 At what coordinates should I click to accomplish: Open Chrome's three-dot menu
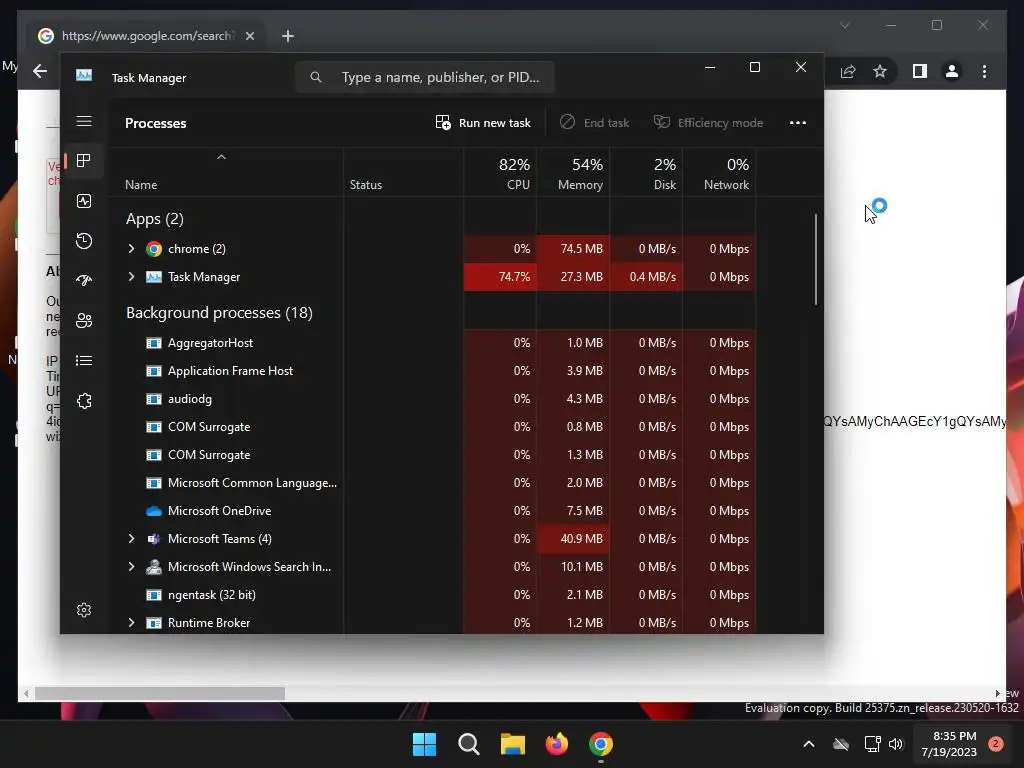tap(984, 71)
